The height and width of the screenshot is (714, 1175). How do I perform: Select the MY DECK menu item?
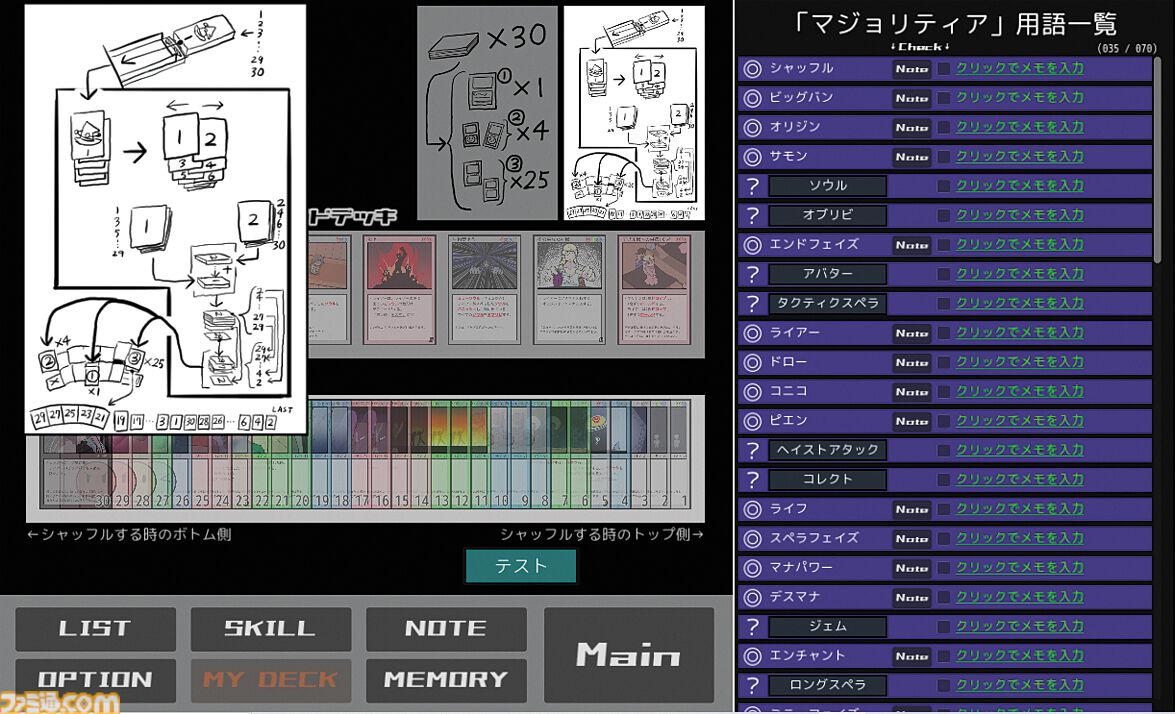click(271, 680)
